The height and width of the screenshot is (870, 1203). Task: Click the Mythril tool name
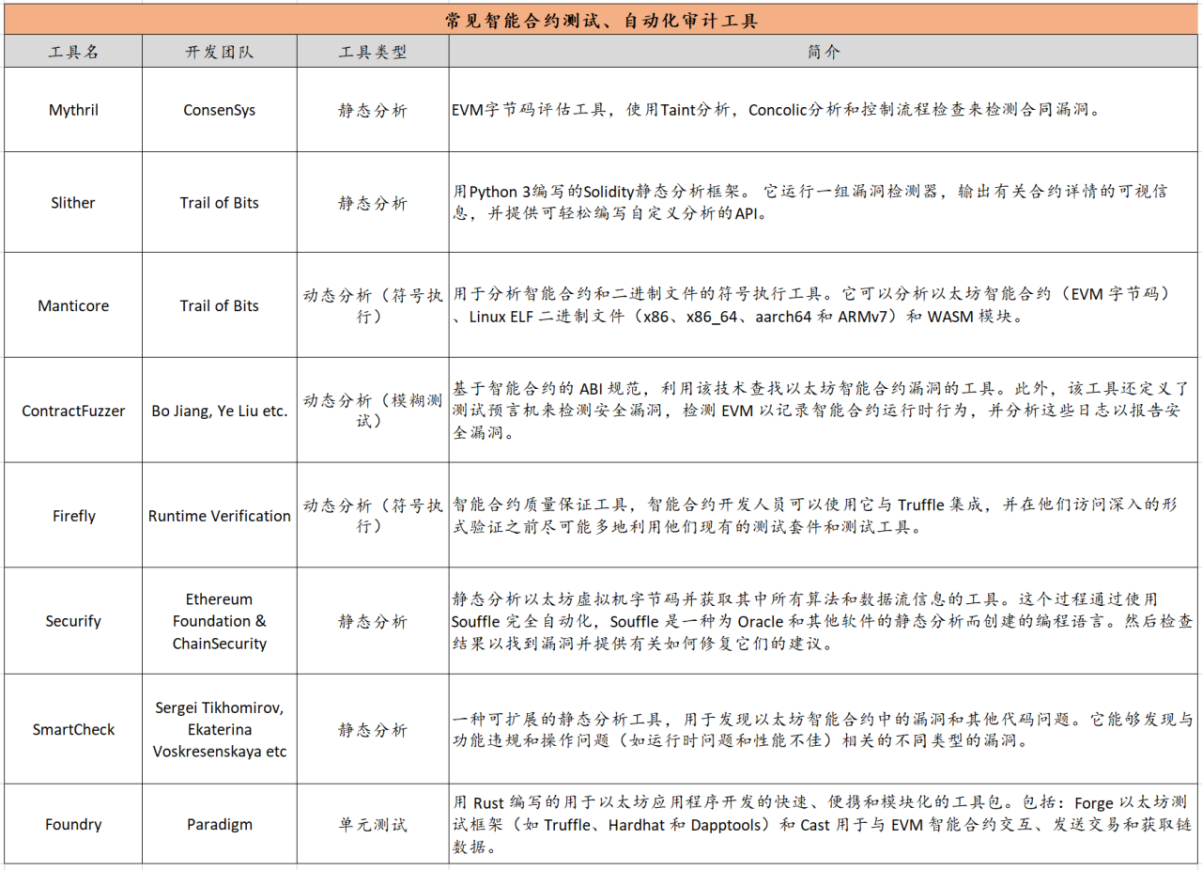71,110
